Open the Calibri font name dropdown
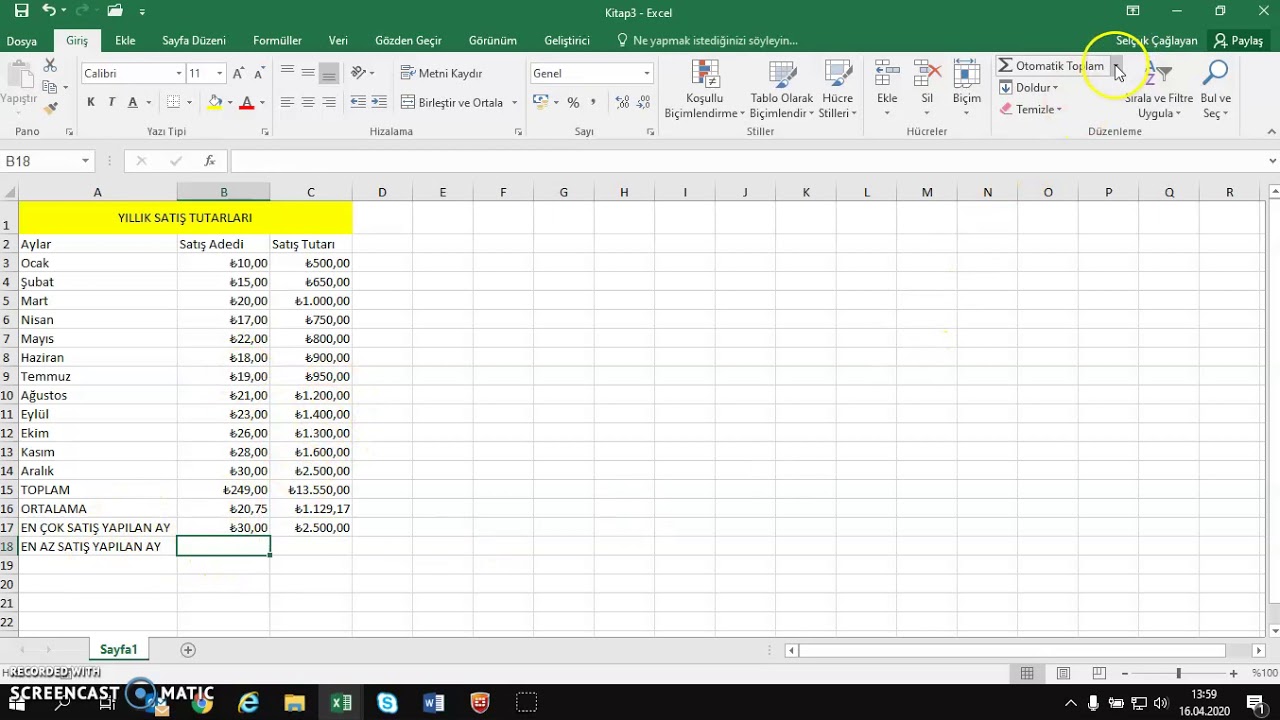 pos(179,73)
